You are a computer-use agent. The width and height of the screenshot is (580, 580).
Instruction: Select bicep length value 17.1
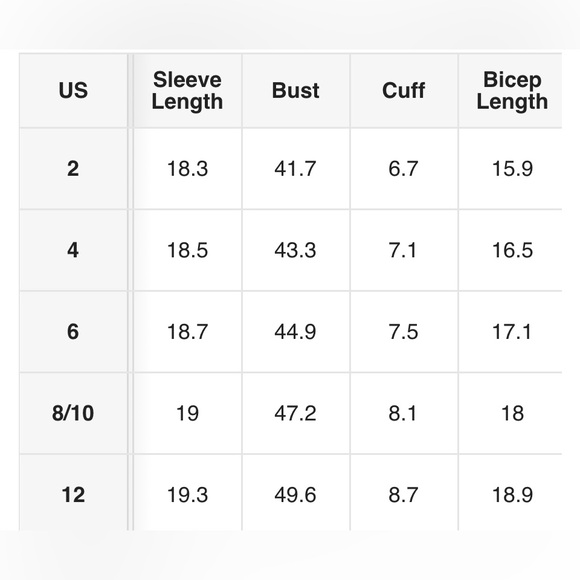point(512,331)
